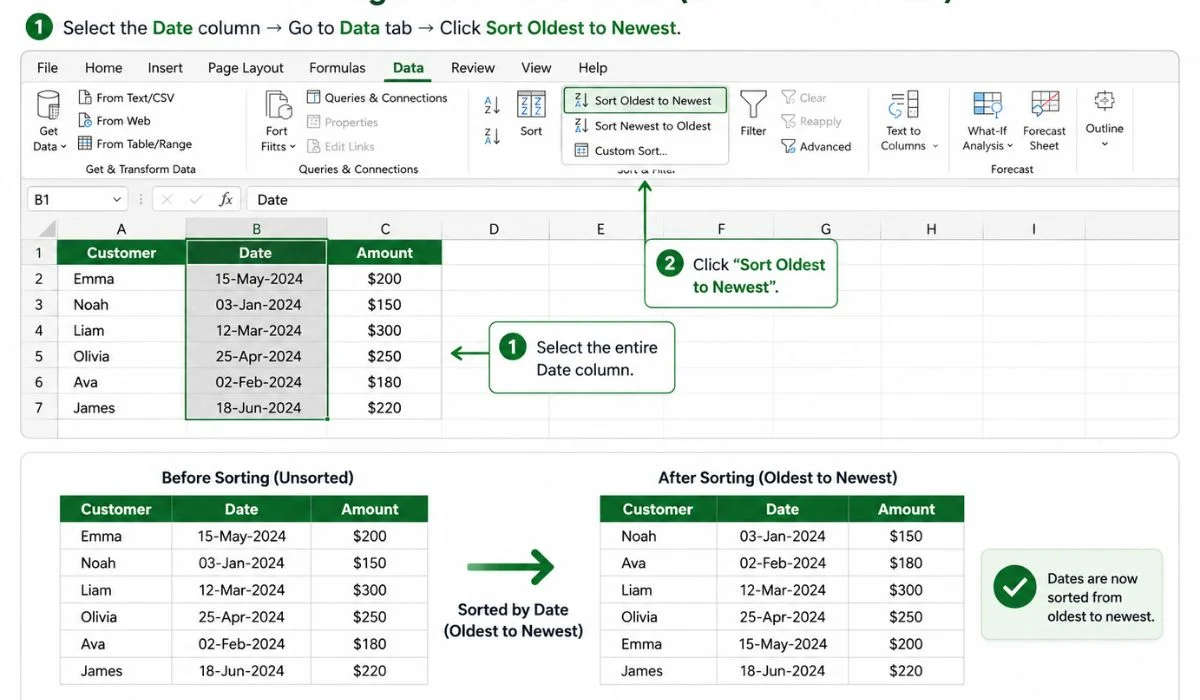Screen dimensions: 1200x700
Task: Select spreadsheet cell Olivia in row 5
Action: pos(121,356)
